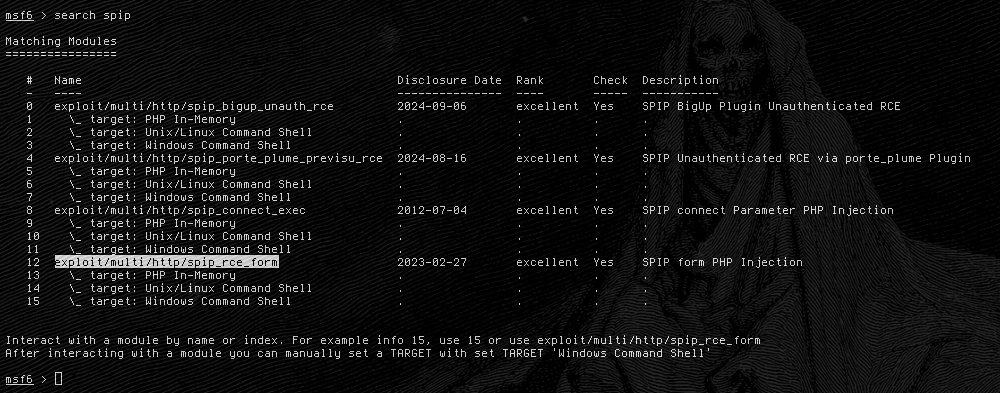Select the spip_bigup_unauth_rce module name
Viewport: 1000px width, 393px height.
[x=194, y=107]
